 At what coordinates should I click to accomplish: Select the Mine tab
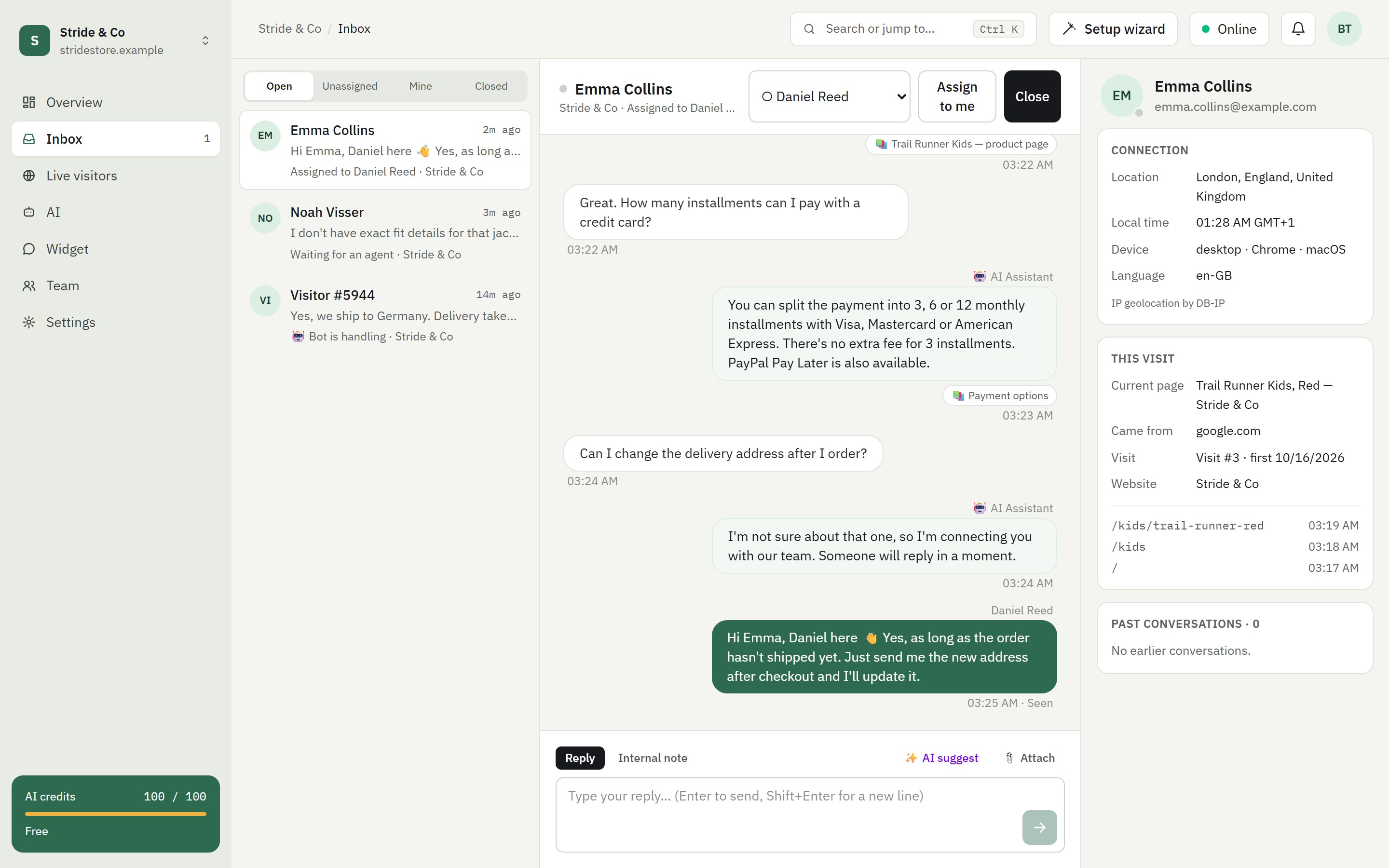pos(420,86)
